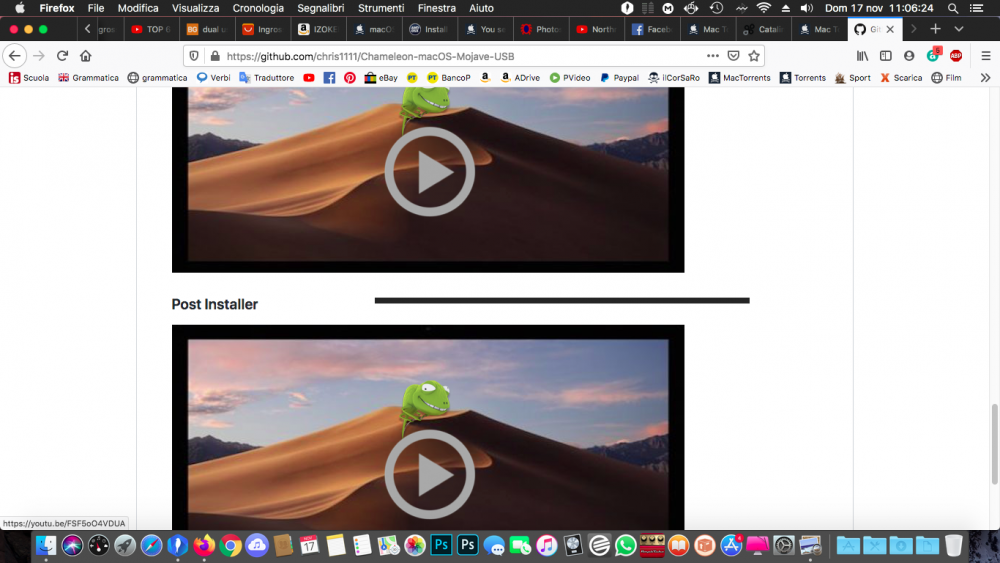This screenshot has width=1000, height=563.
Task: Click the Post Installer heading
Action: click(x=214, y=304)
